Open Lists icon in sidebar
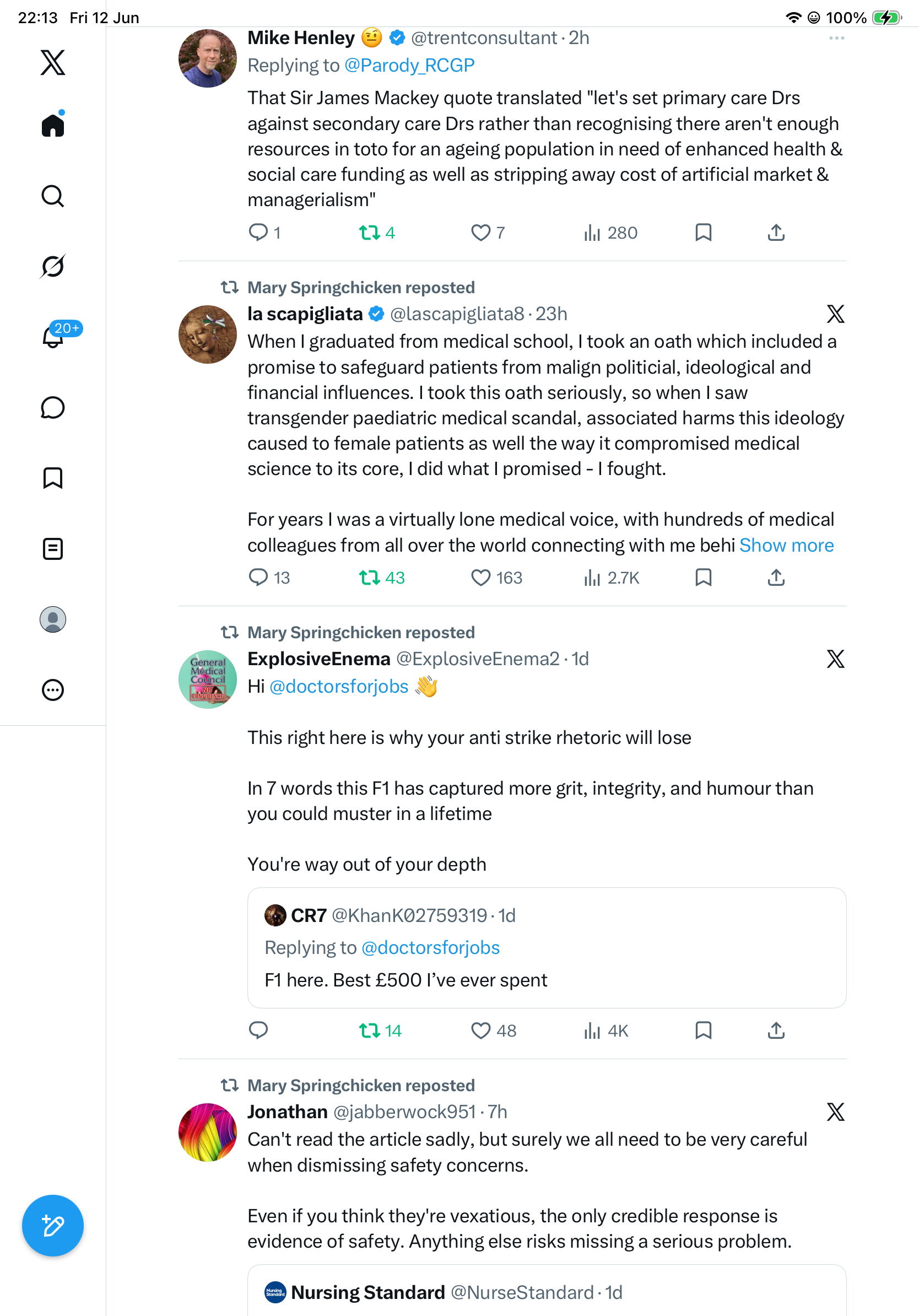Image resolution: width=919 pixels, height=1316 pixels. click(53, 548)
